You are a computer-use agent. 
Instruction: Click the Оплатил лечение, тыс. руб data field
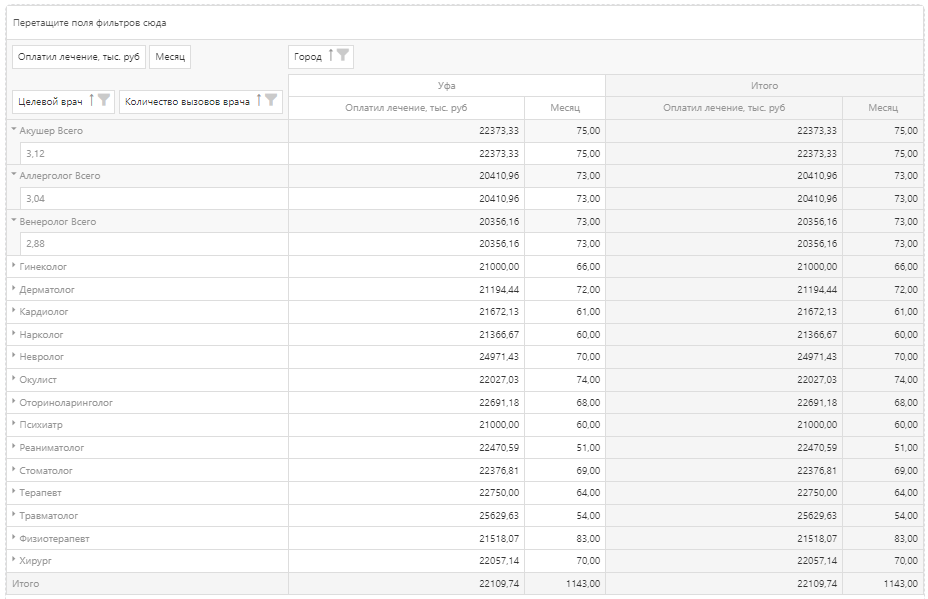pyautogui.click(x=79, y=57)
